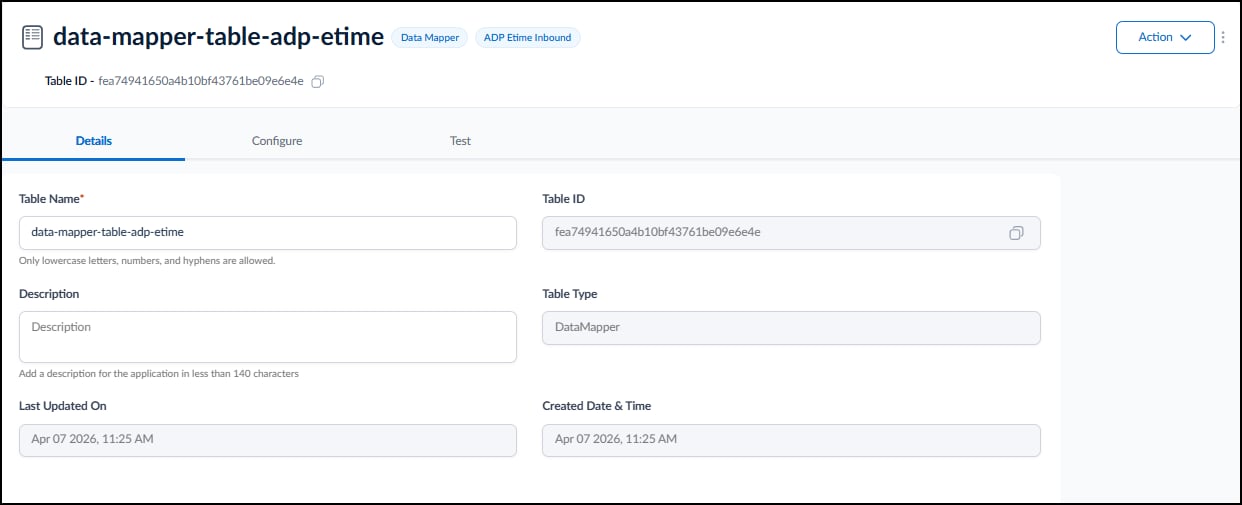Click the Table Type field showing DataMapper
The width and height of the screenshot is (1242, 505).
(791, 328)
